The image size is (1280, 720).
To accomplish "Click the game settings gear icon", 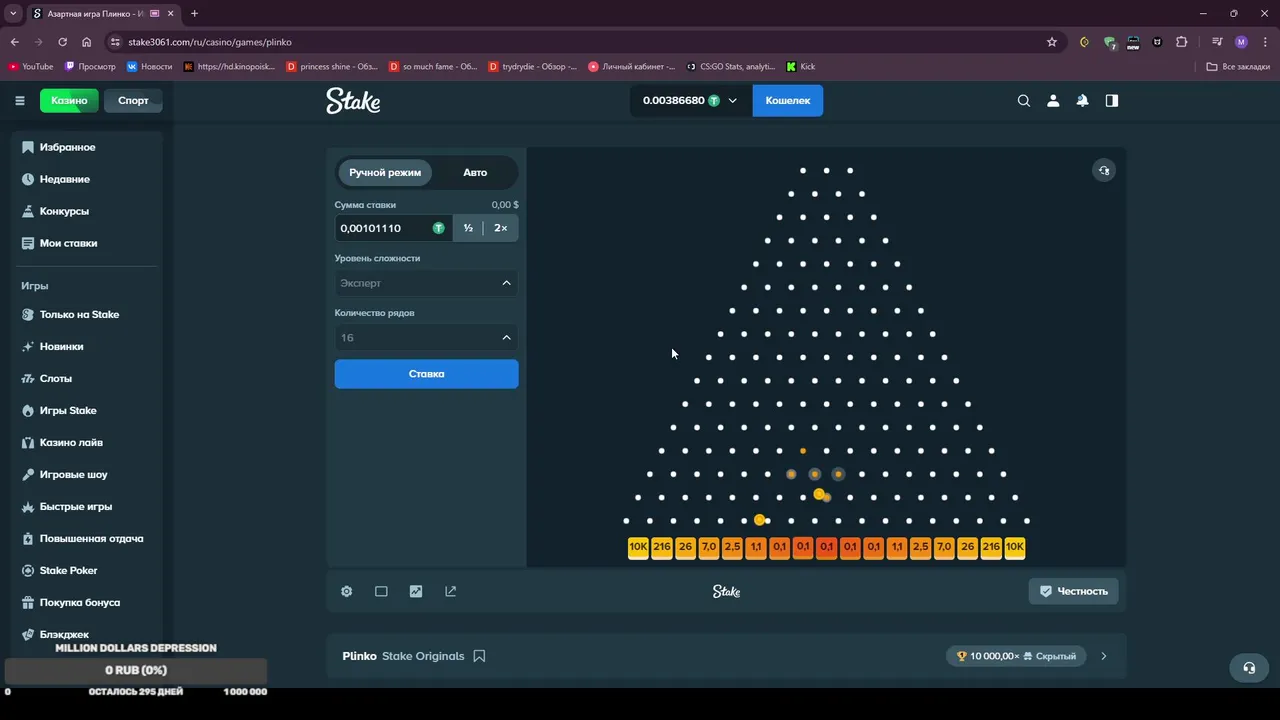I will (347, 591).
